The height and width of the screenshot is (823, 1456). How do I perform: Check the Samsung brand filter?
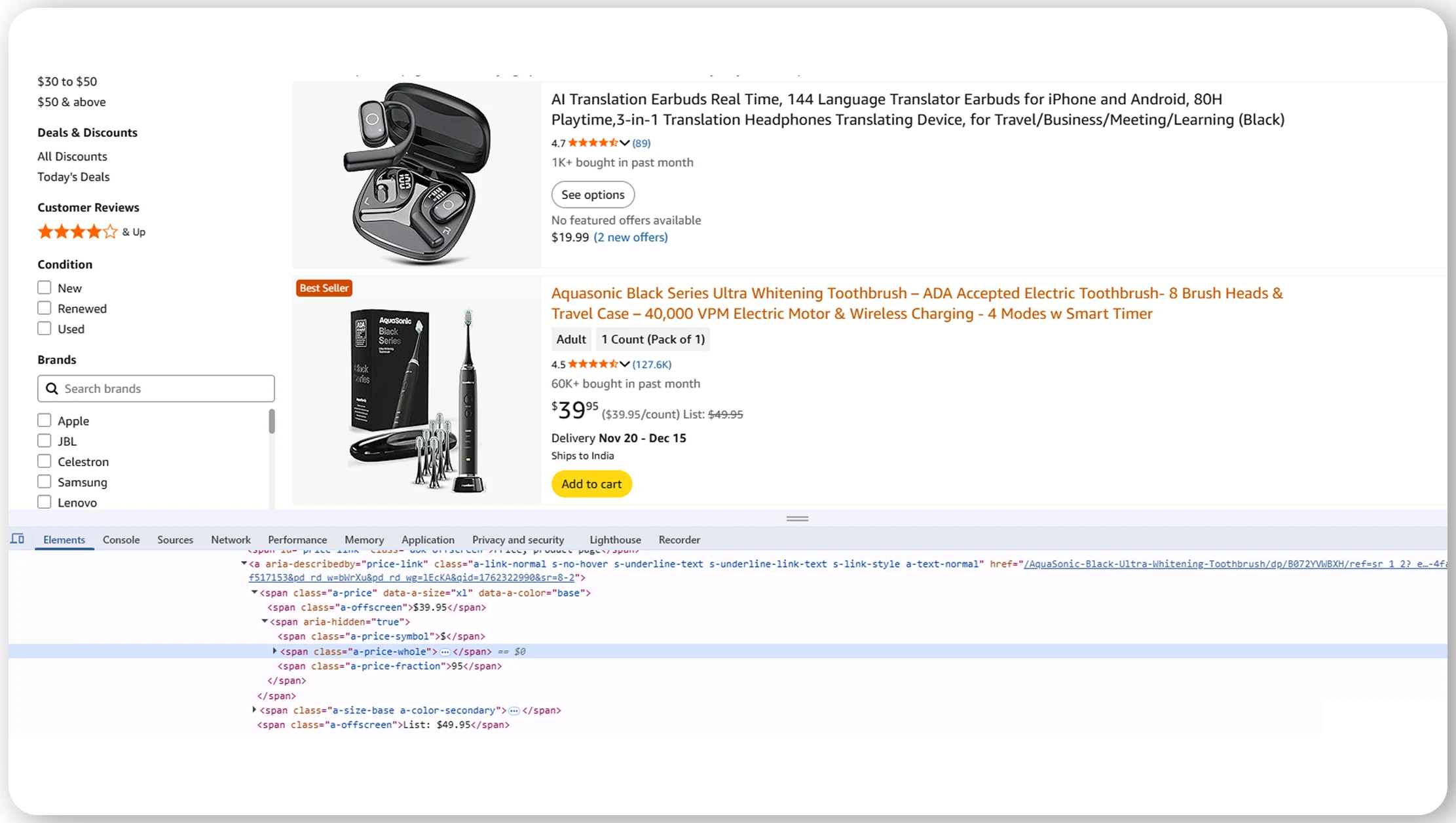44,481
